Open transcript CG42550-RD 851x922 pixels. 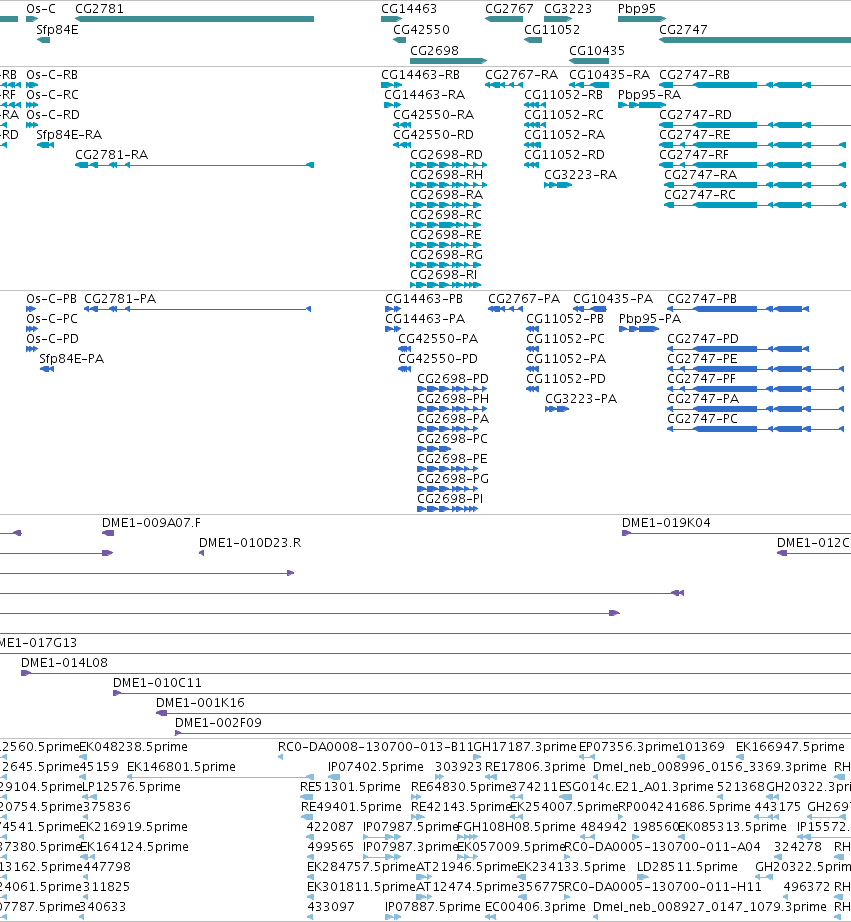click(x=433, y=135)
